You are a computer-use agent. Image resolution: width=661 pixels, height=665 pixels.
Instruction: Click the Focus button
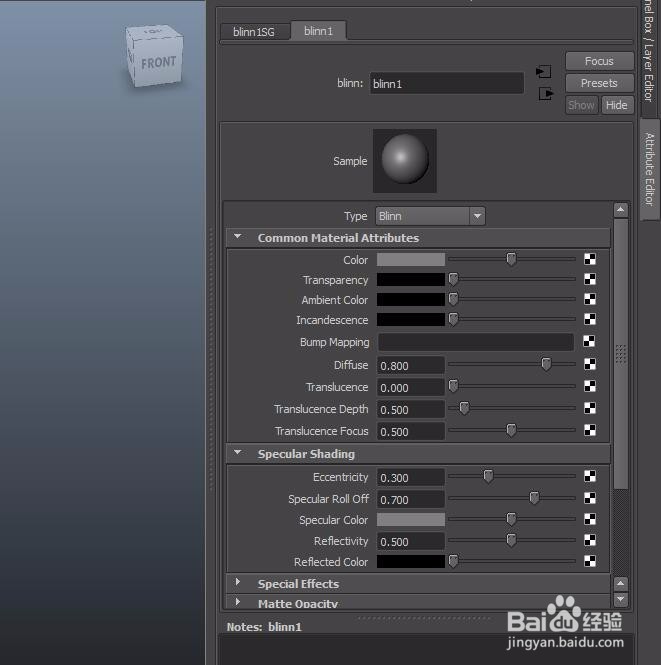coord(599,61)
